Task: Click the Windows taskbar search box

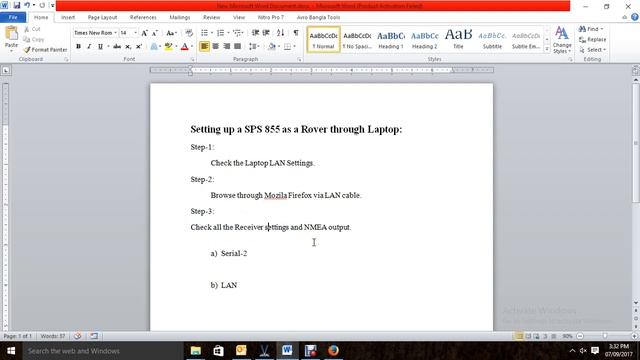Action: click(102, 351)
